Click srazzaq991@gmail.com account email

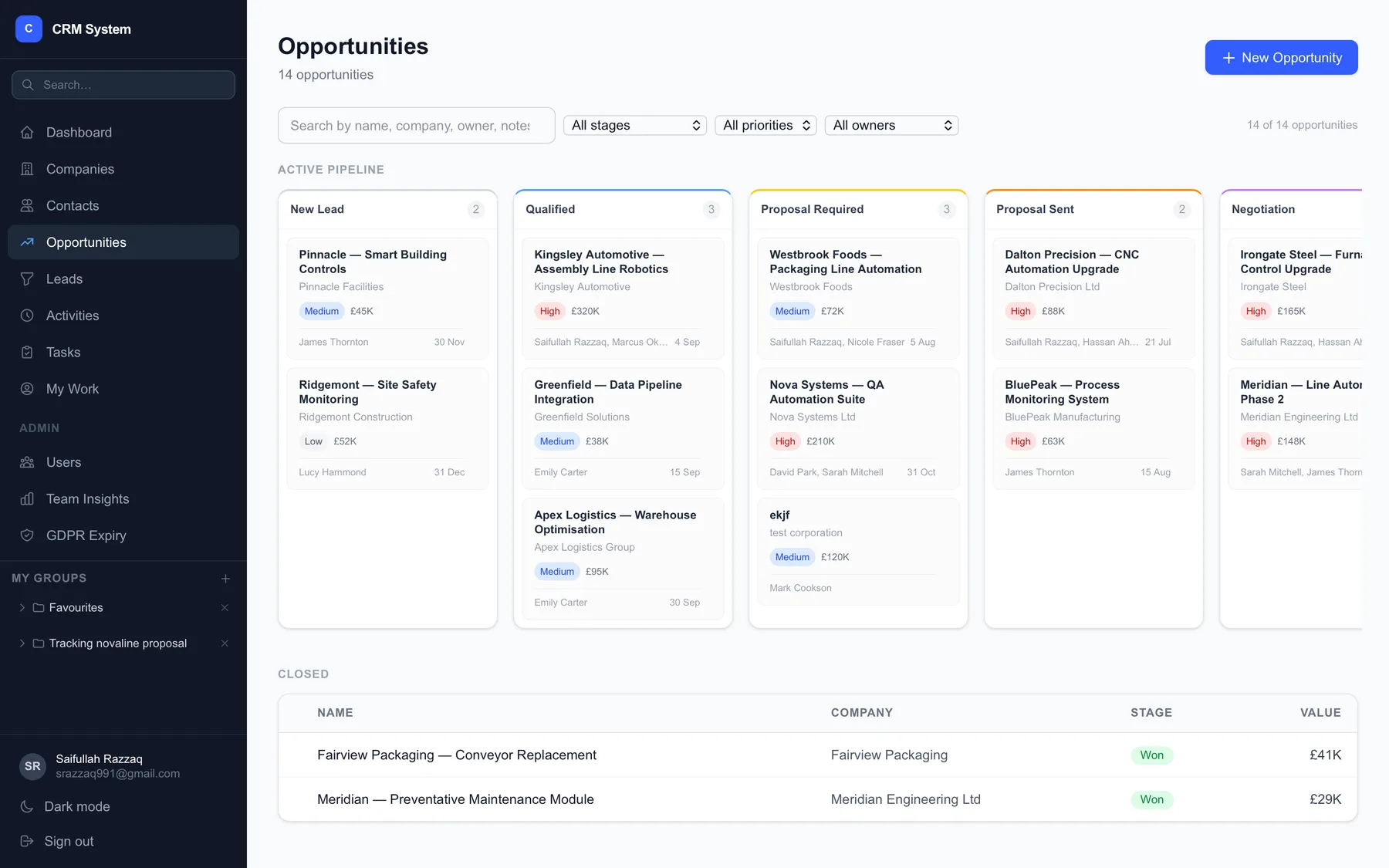pyautogui.click(x=117, y=774)
